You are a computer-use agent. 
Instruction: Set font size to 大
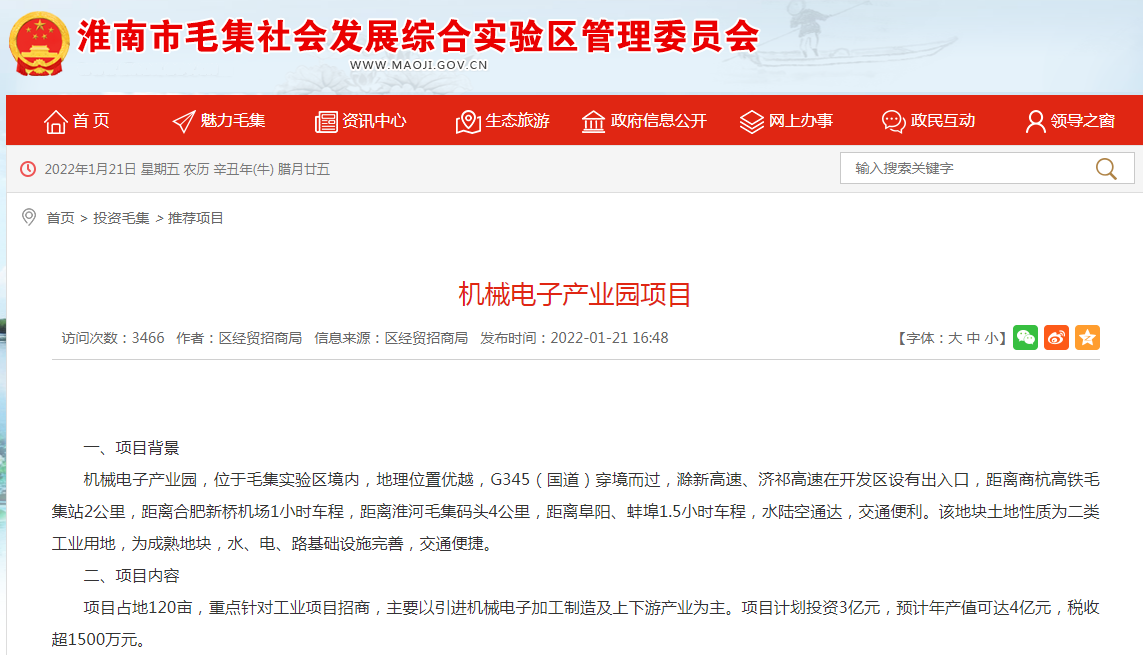(955, 338)
